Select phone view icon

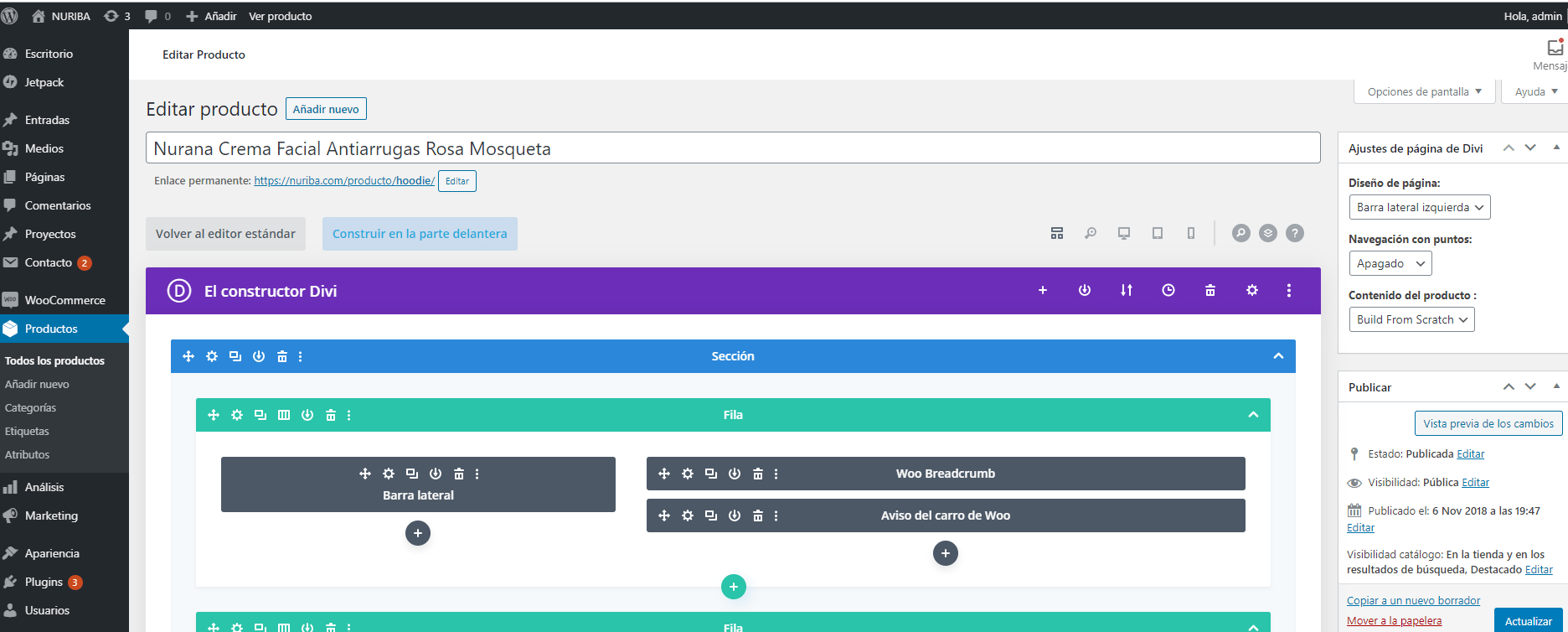click(x=1191, y=233)
